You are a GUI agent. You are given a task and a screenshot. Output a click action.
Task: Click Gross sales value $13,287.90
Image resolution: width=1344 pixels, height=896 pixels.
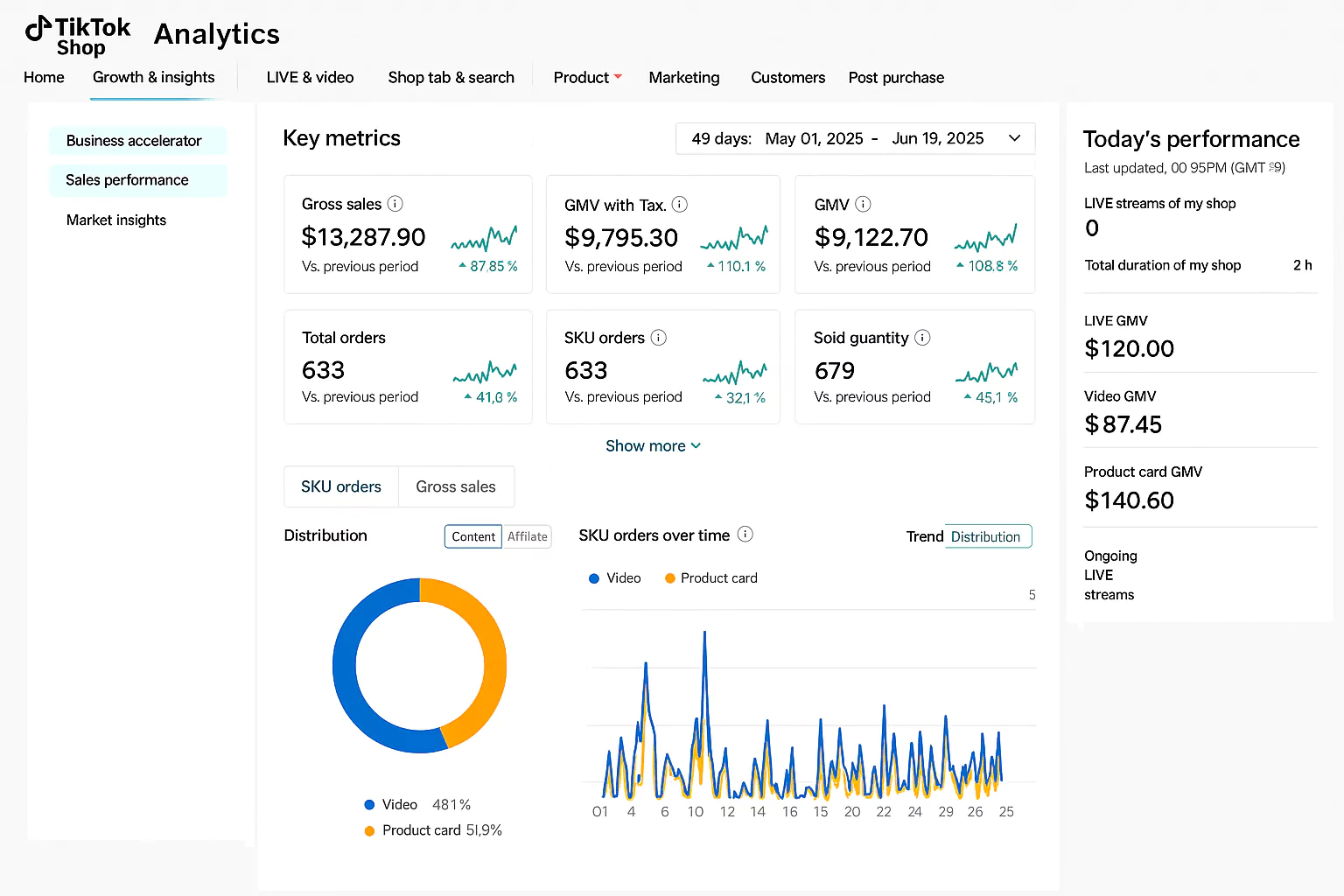pos(363,237)
